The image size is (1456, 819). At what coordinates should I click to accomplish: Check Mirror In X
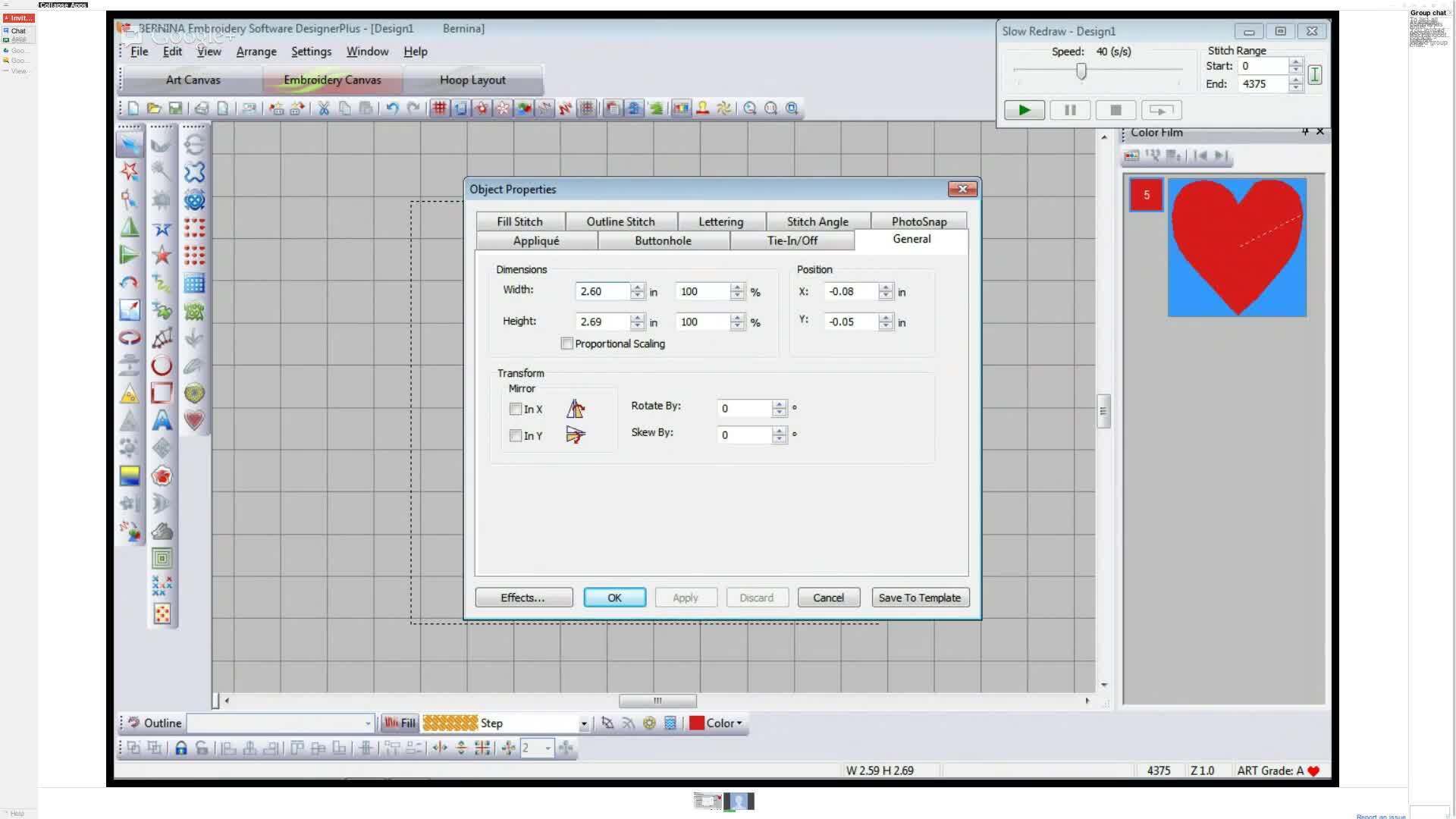click(516, 409)
